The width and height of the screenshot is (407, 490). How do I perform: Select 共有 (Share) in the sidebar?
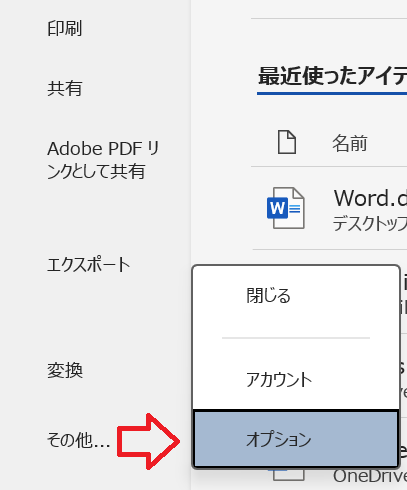(x=64, y=89)
